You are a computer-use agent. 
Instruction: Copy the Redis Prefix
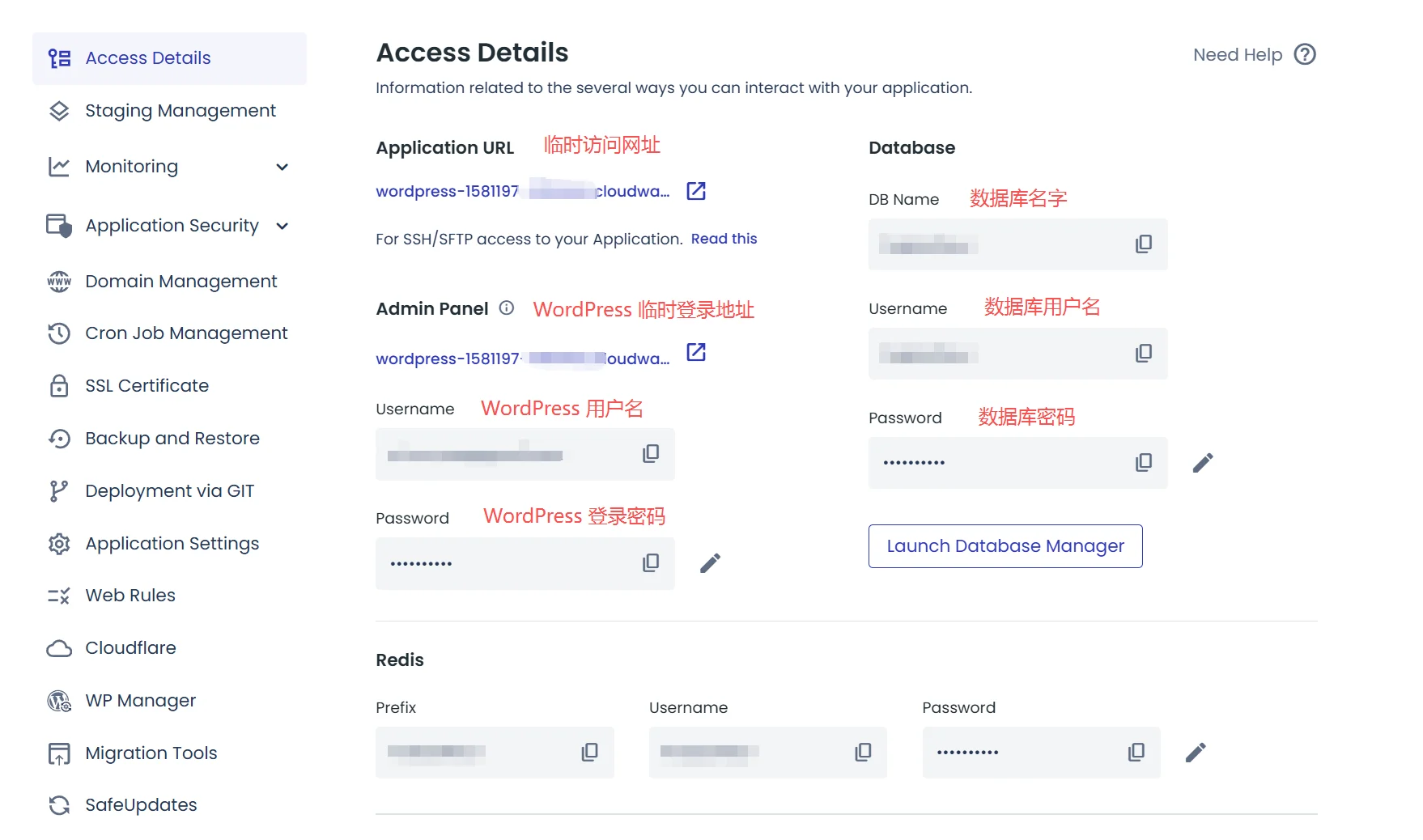point(589,752)
